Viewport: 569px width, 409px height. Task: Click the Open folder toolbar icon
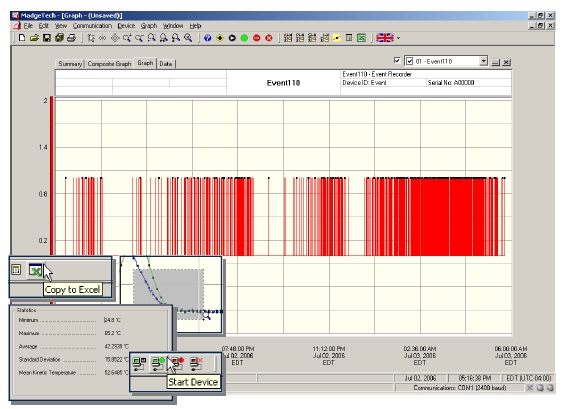click(x=34, y=38)
